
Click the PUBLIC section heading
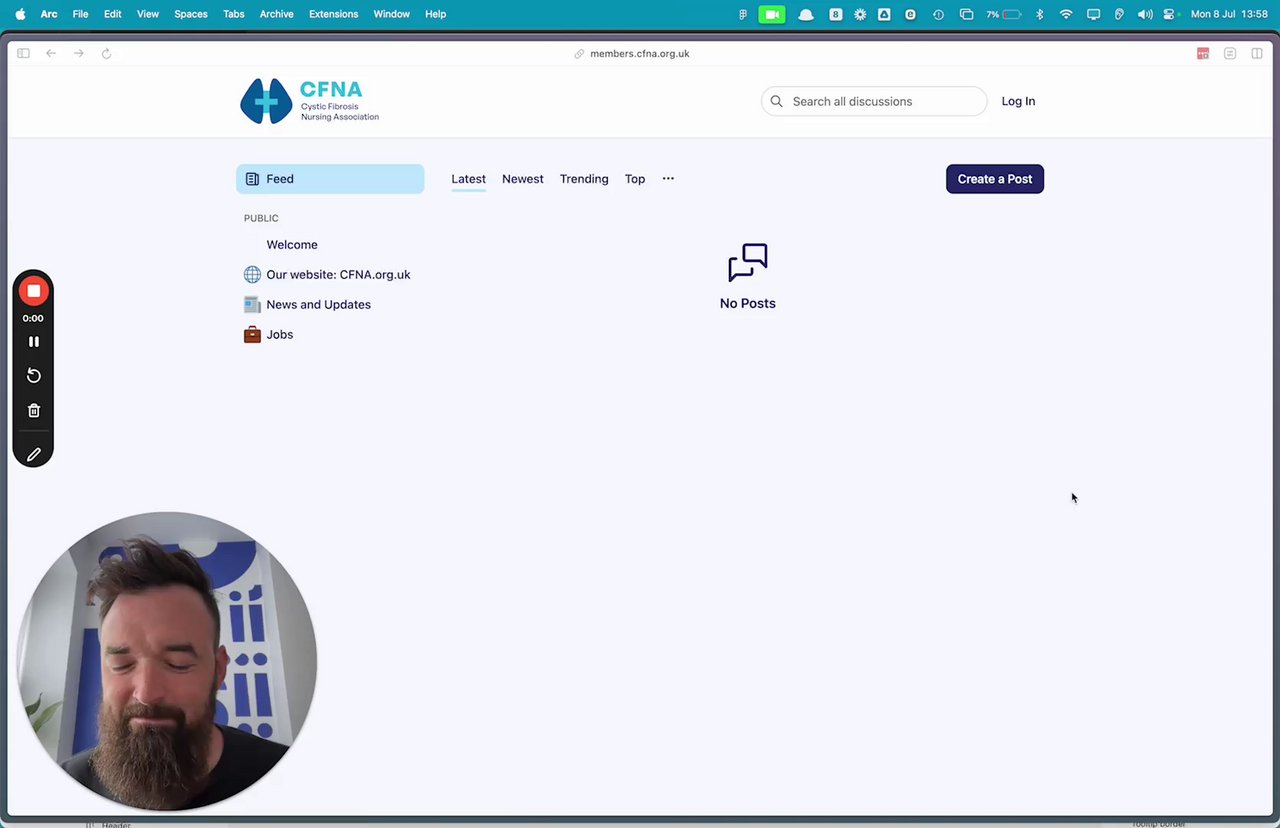tap(261, 218)
